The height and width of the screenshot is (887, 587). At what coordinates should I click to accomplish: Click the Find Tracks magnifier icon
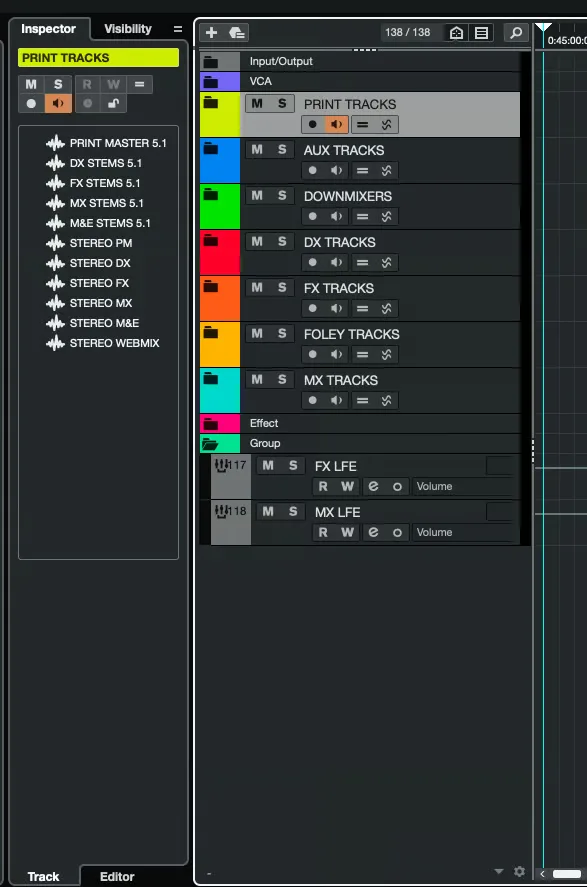(x=516, y=33)
